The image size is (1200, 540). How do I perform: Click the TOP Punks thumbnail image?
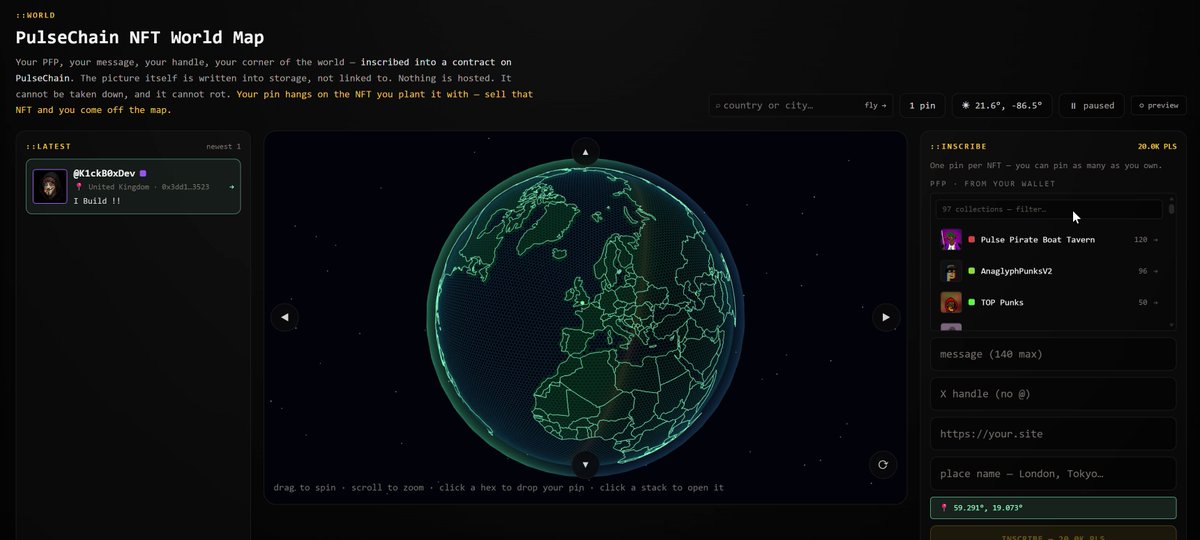click(951, 302)
